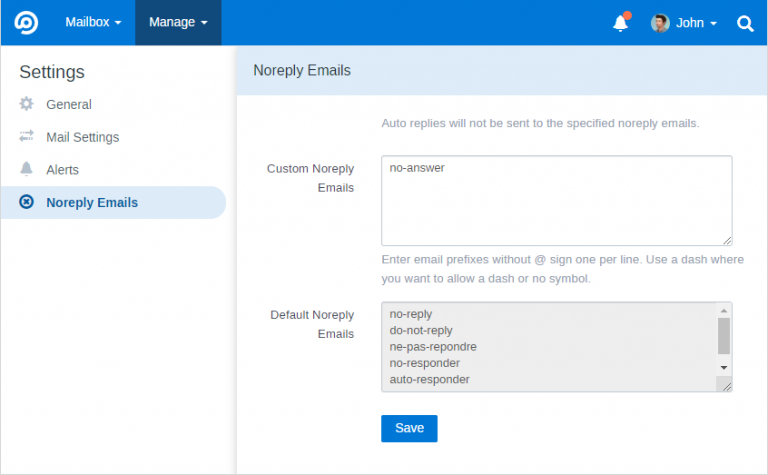The image size is (768, 475).
Task: Click scroll-up arrow in default emails list
Action: pyautogui.click(x=723, y=311)
